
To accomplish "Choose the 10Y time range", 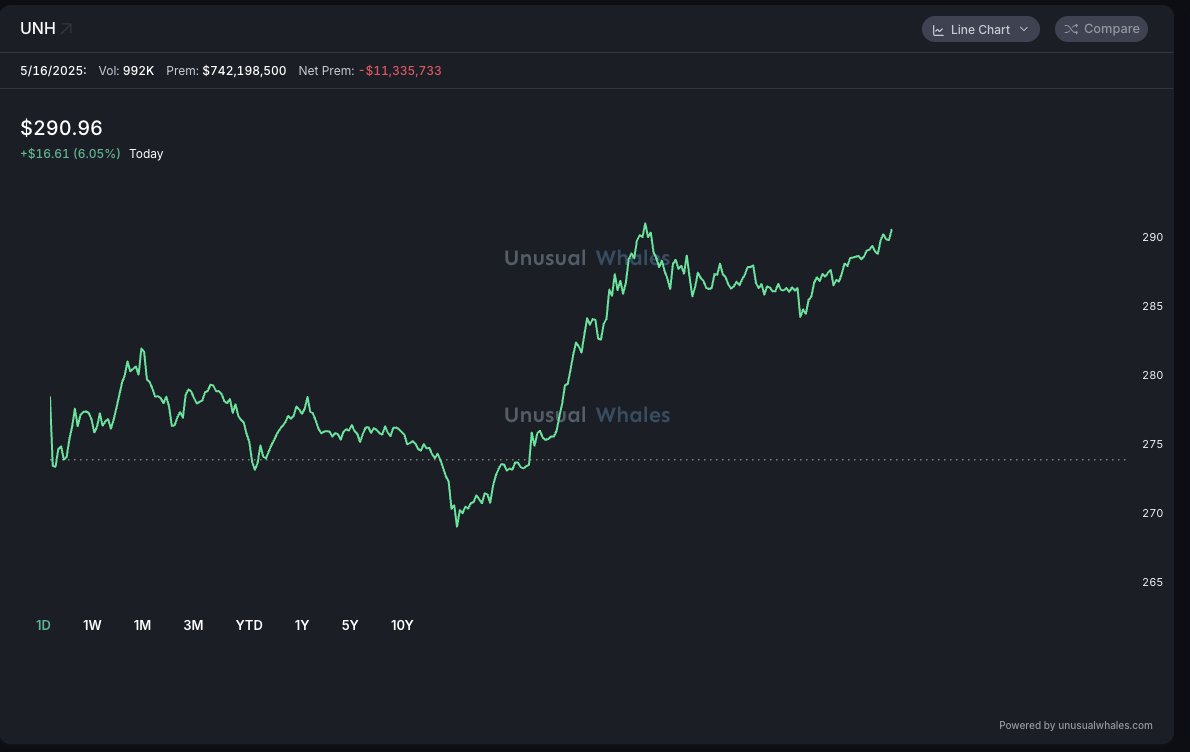I will [402, 625].
